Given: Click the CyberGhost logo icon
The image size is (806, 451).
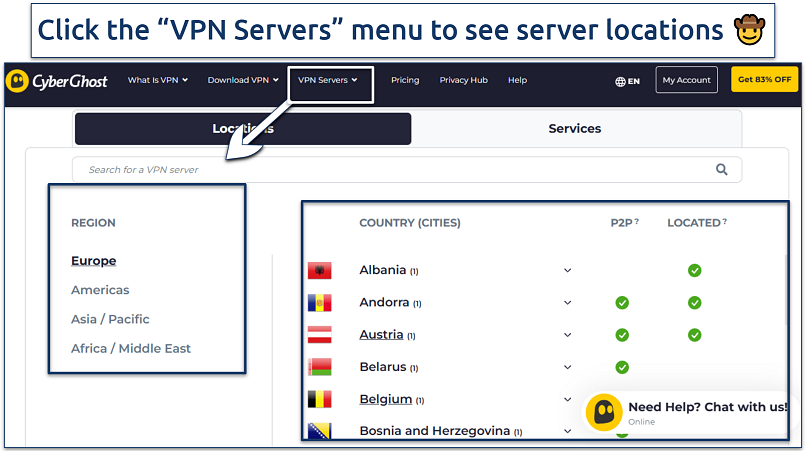Looking at the screenshot, I should [x=19, y=80].
